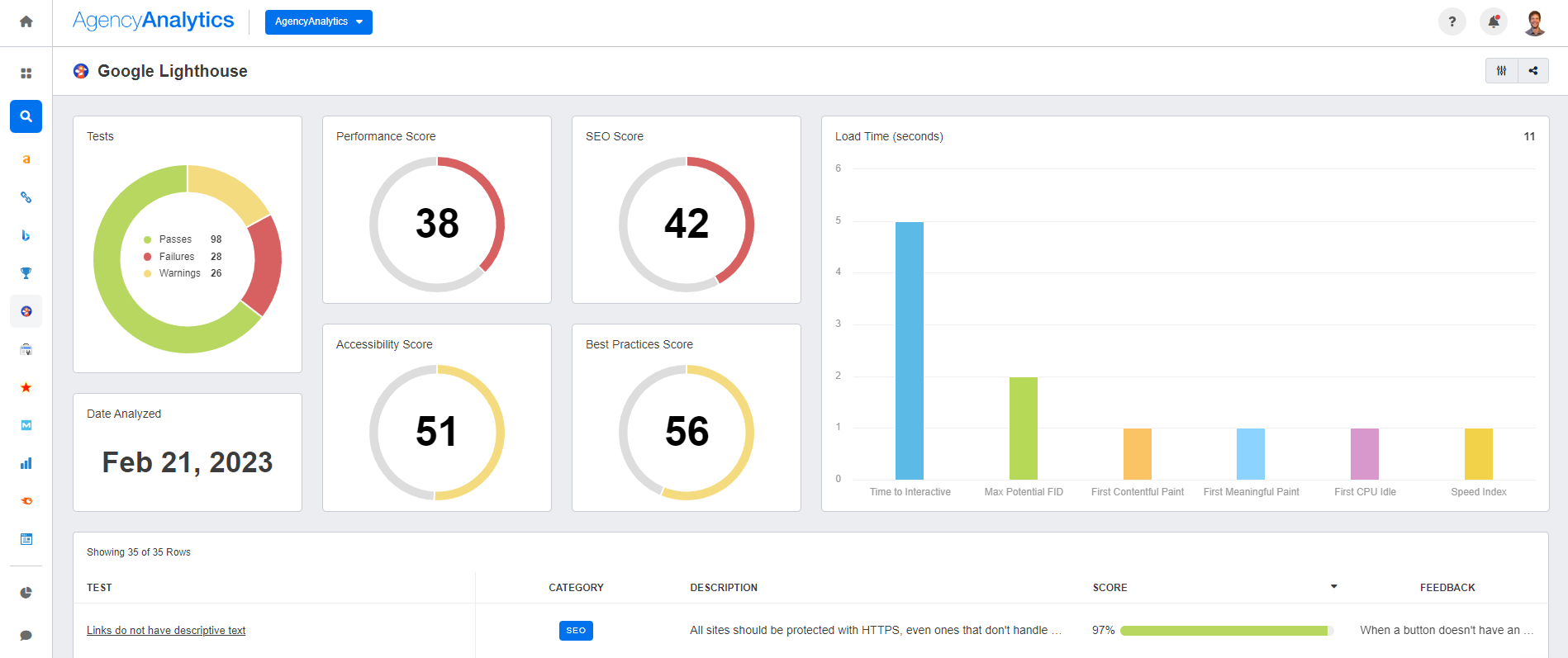Click the Time to Interactive bar
The height and width of the screenshot is (658, 1568).
click(x=909, y=351)
